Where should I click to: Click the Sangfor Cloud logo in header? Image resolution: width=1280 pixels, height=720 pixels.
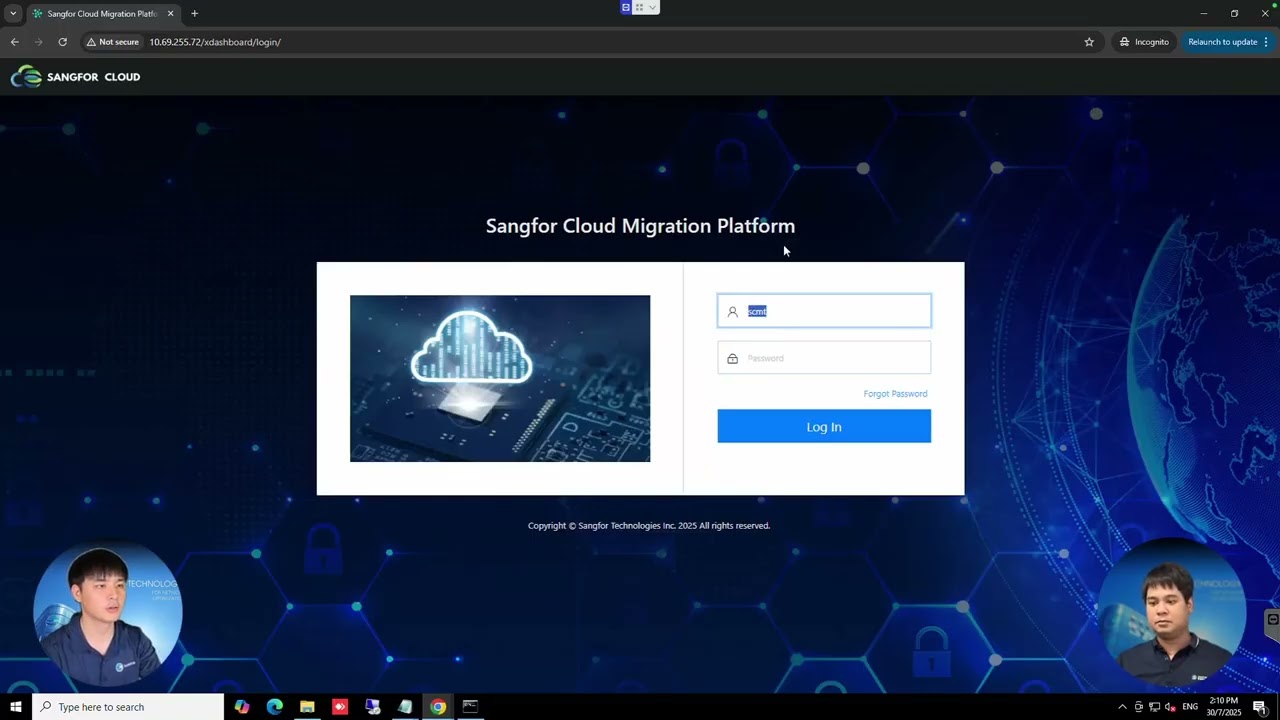coord(75,77)
